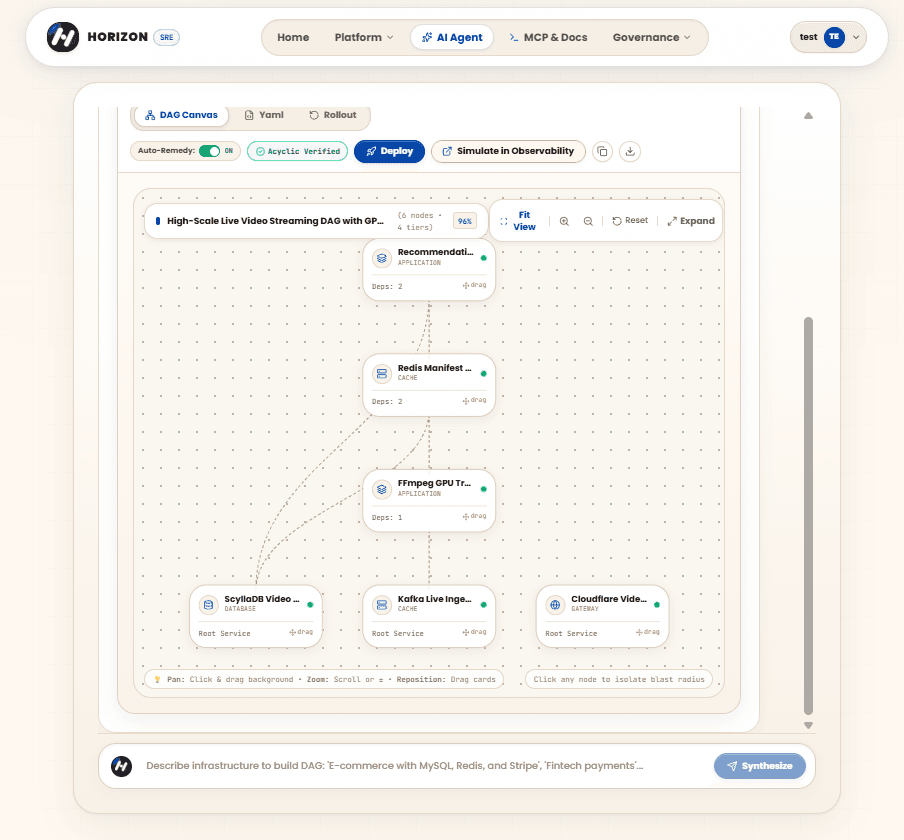Open MCP & Docs

548,37
